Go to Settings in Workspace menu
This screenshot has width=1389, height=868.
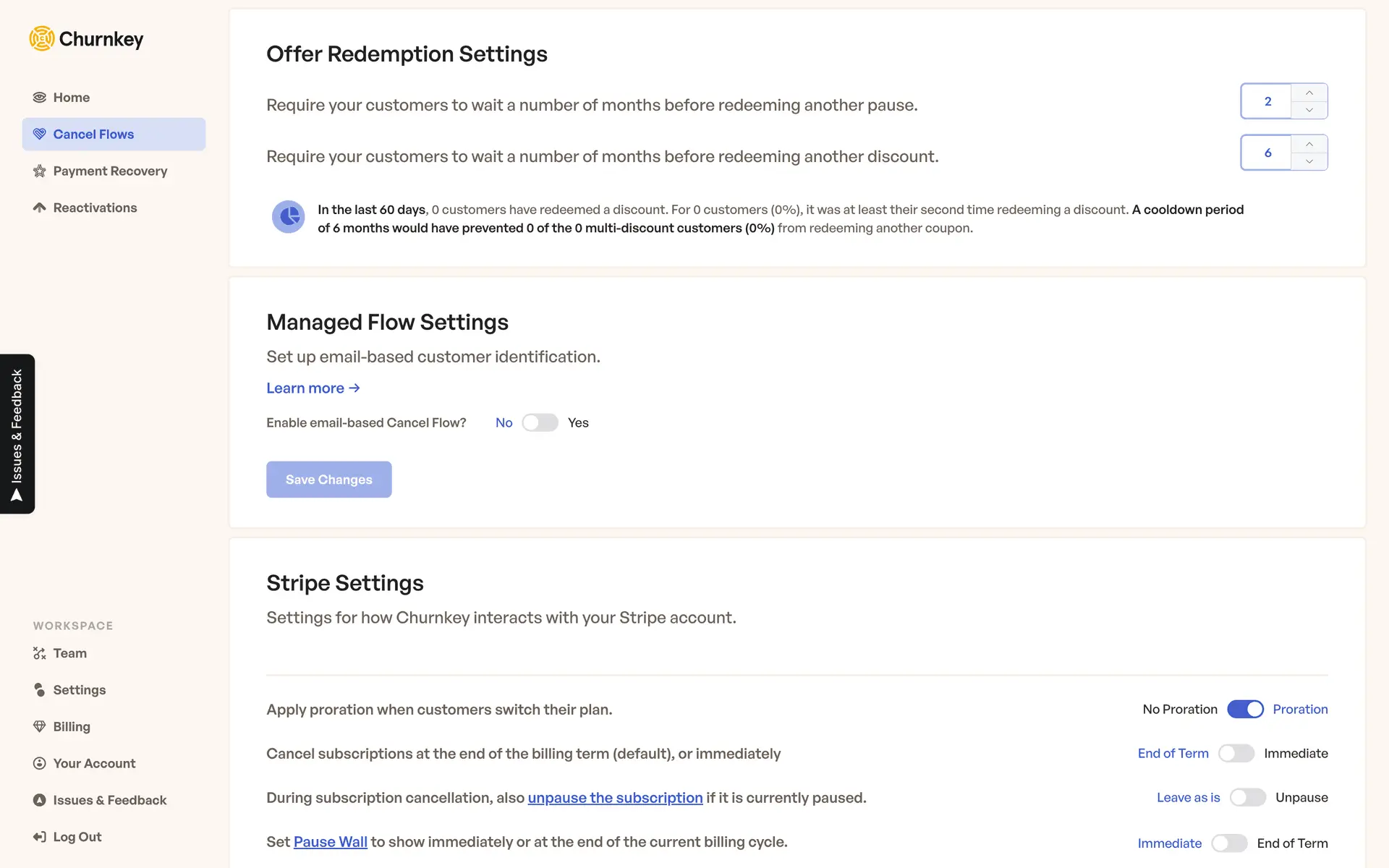coord(79,690)
